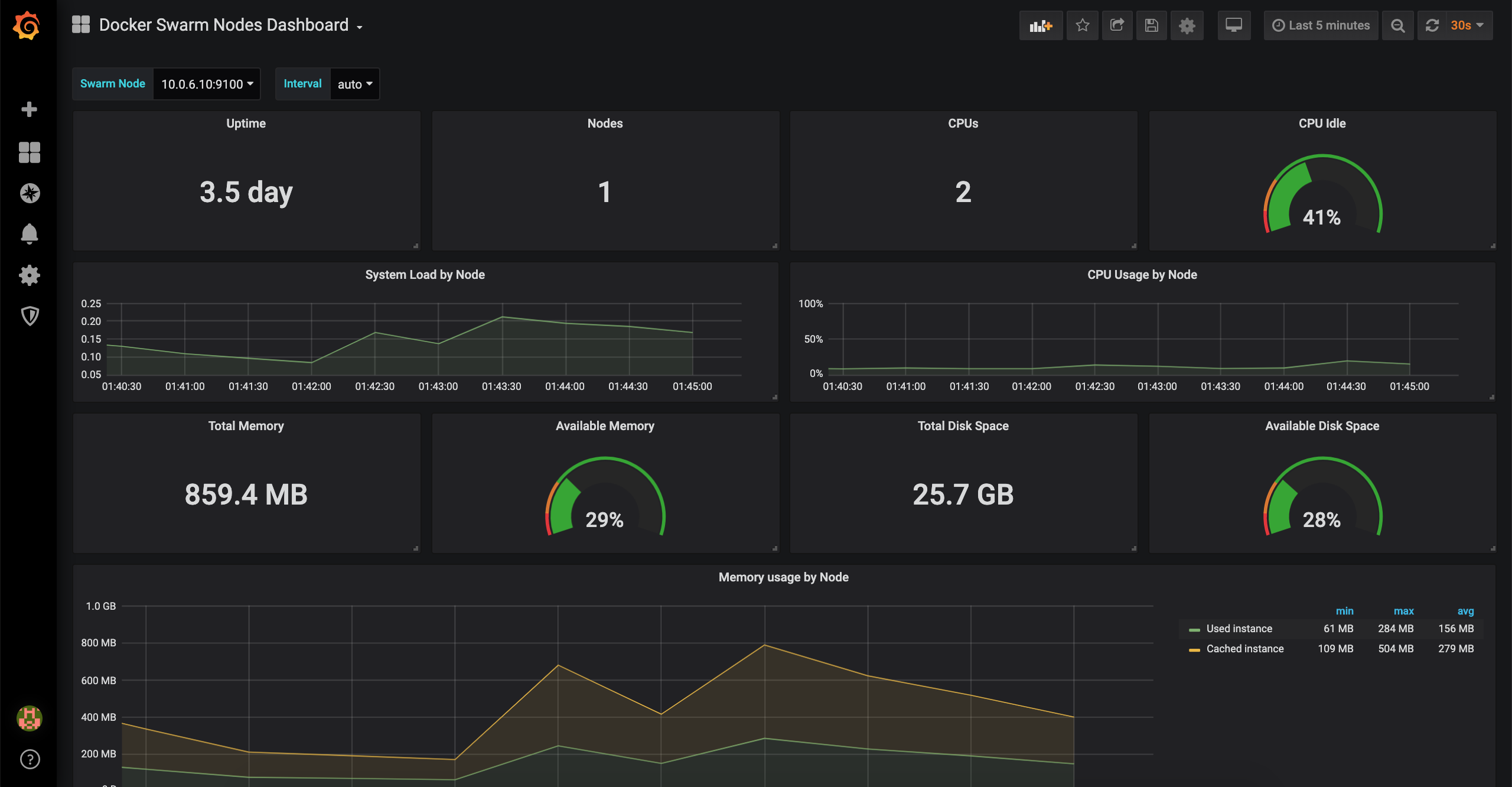
Task: Toggle the Cached instance legend series
Action: point(1245,649)
